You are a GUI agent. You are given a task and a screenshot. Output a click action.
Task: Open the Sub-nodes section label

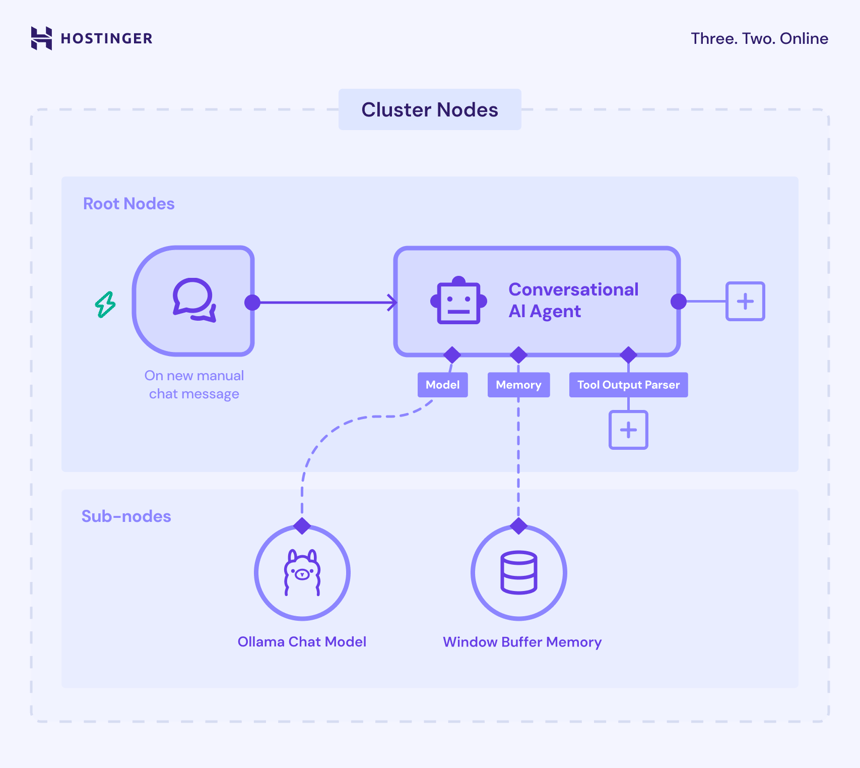[x=126, y=517]
